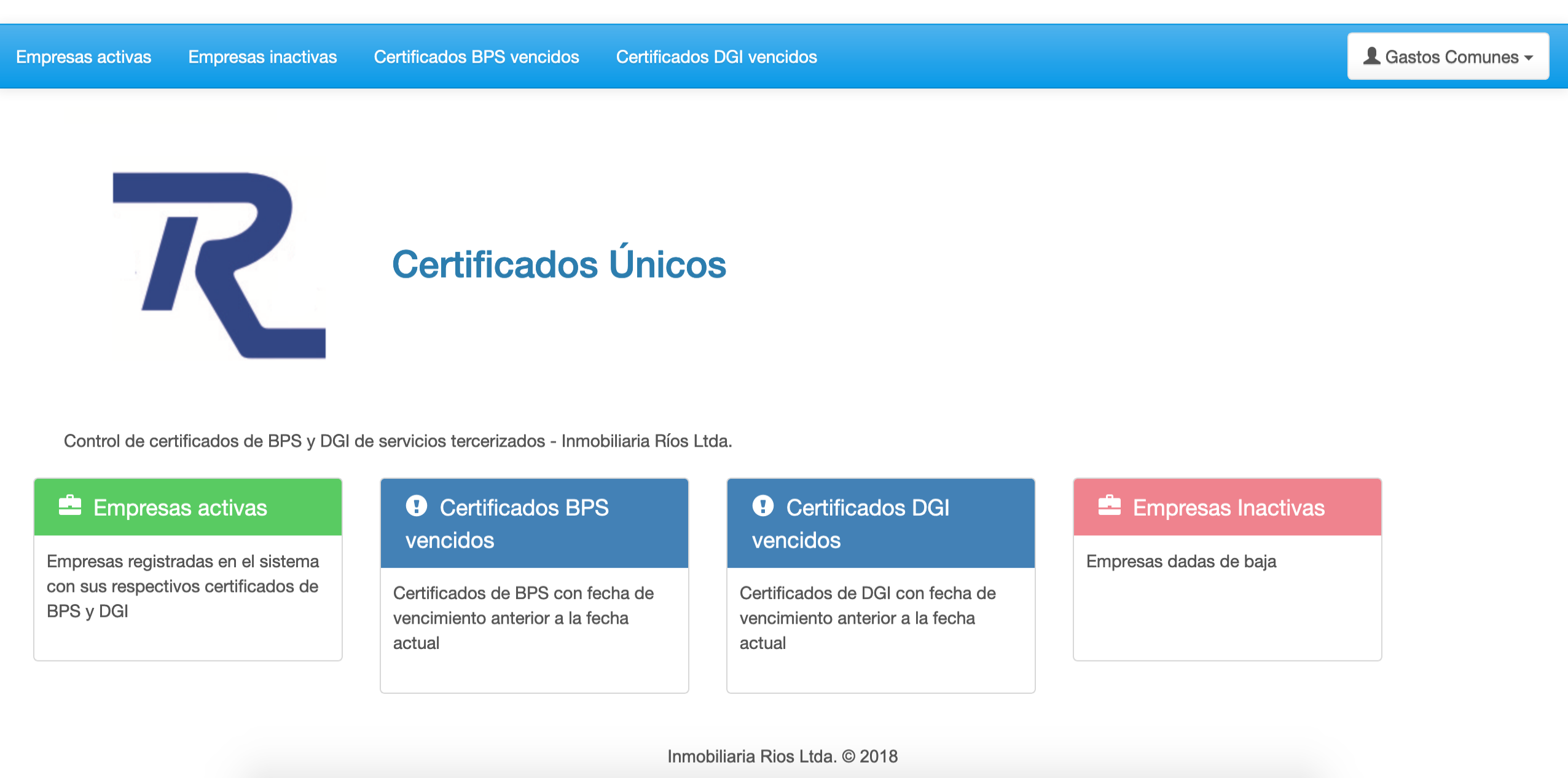Go to Empresas inactivas in navbar
The height and width of the screenshot is (778, 1568).
point(262,57)
